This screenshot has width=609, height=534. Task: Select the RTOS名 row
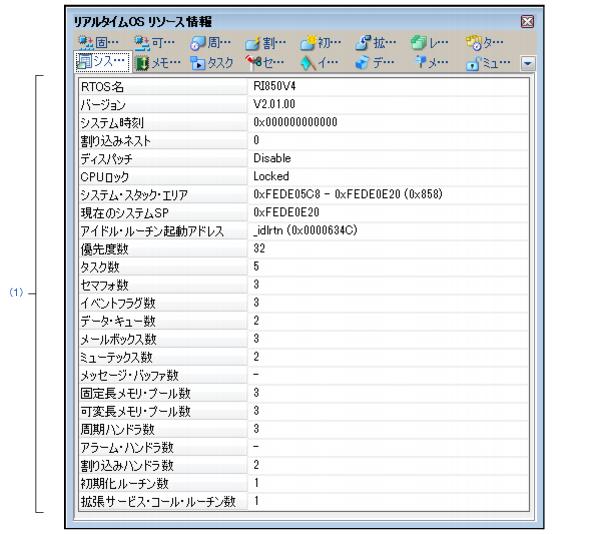click(x=160, y=88)
